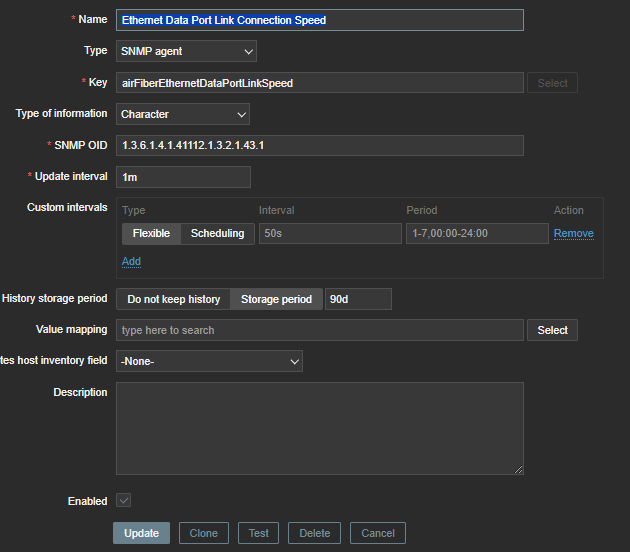Click the Key input field
The height and width of the screenshot is (552, 630).
coord(320,83)
